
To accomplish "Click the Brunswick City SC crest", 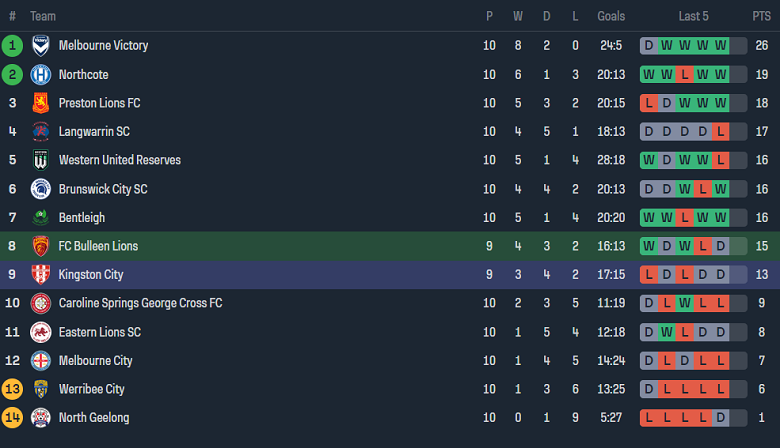I will [41, 189].
